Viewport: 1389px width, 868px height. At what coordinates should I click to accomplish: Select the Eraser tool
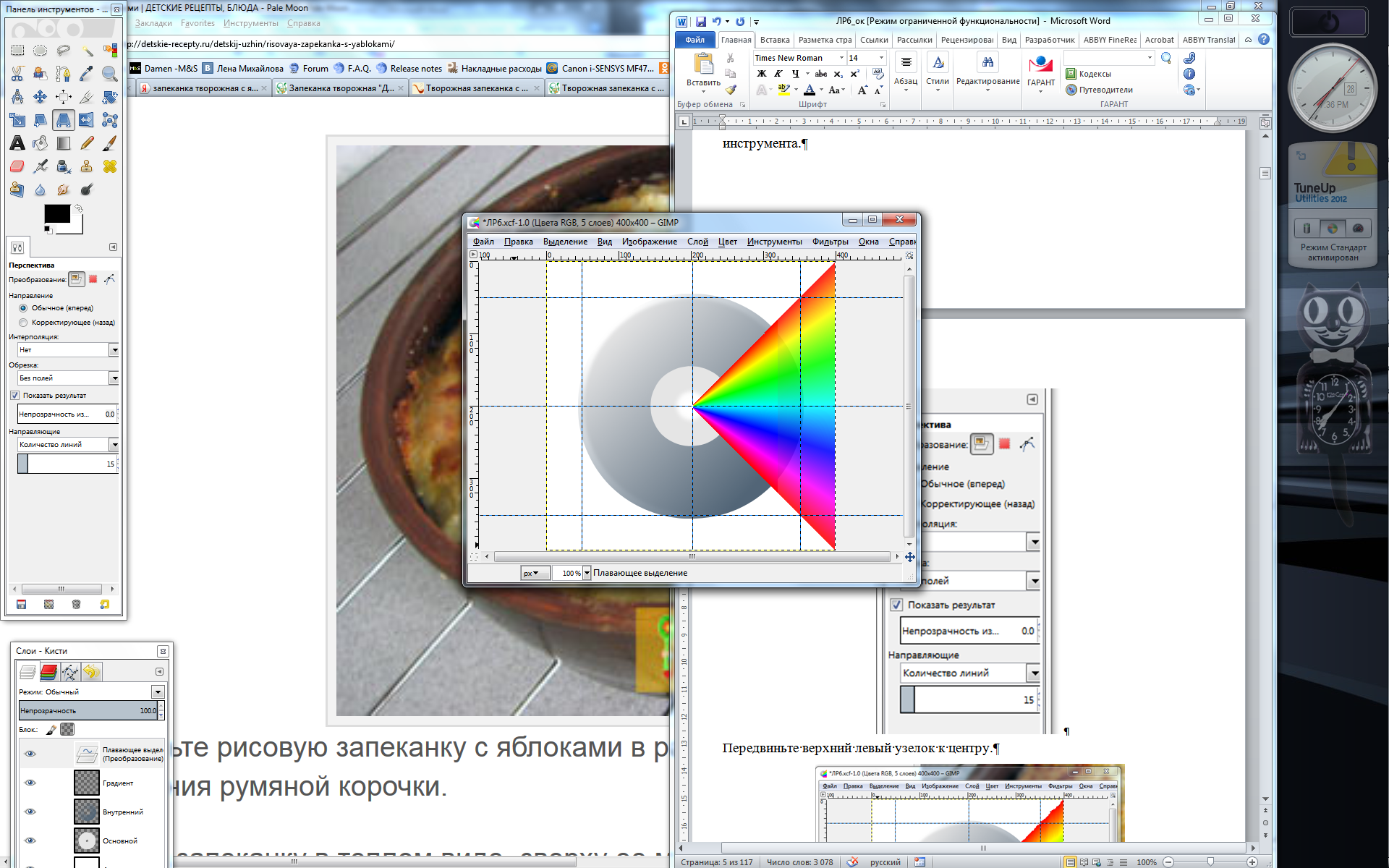[17, 166]
